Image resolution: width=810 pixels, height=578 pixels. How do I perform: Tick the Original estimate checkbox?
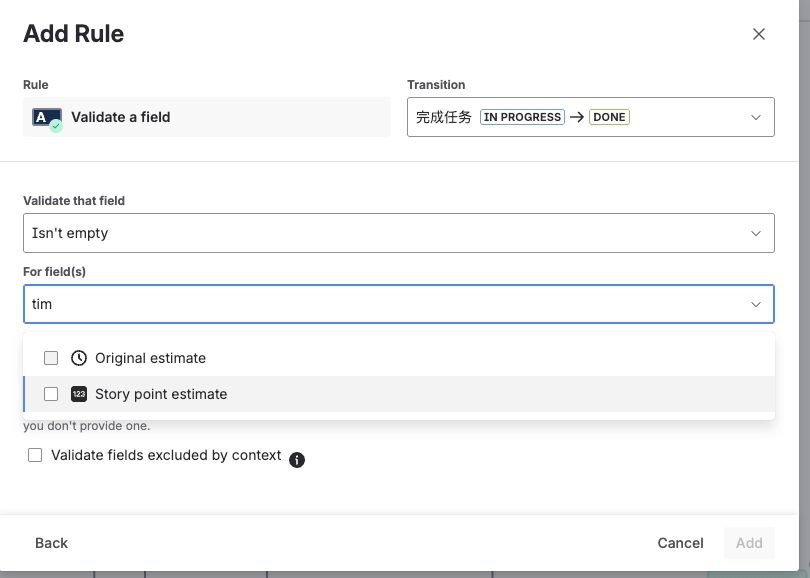51,358
